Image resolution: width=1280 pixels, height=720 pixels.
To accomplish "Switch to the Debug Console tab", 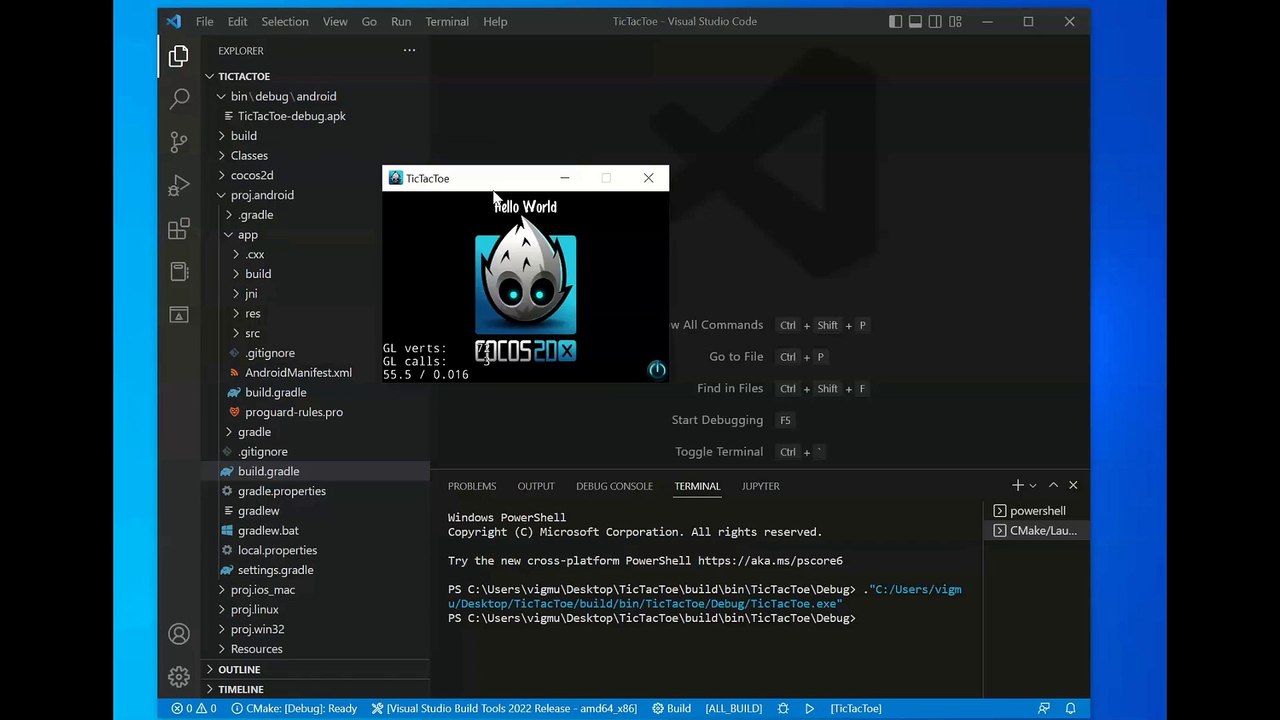I will click(614, 486).
